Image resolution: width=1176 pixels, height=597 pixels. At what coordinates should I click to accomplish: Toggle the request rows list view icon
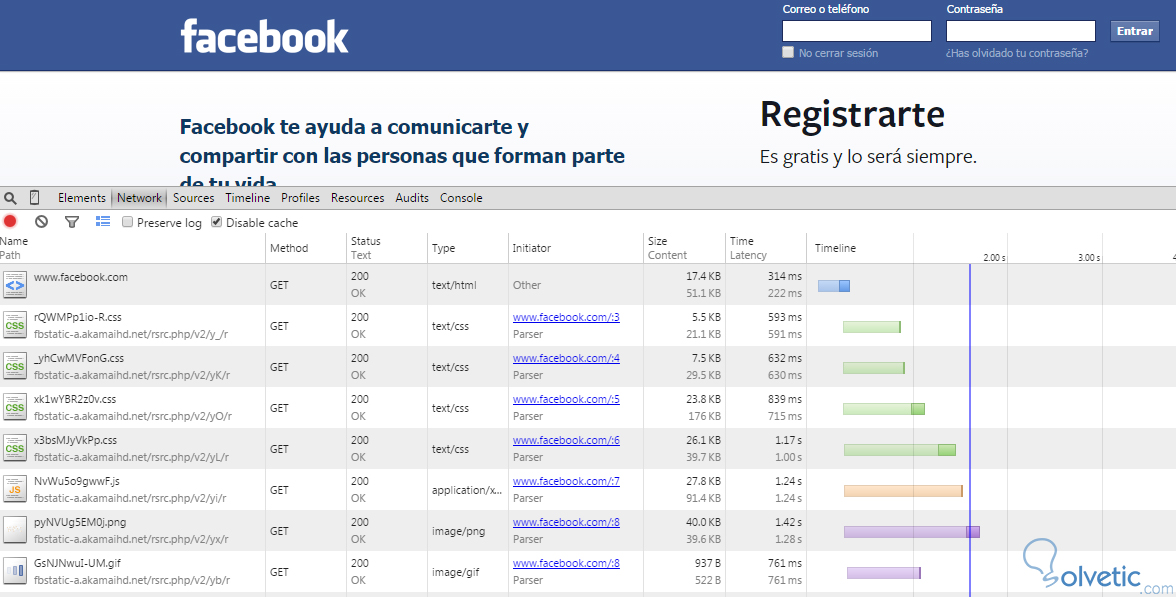click(x=103, y=221)
